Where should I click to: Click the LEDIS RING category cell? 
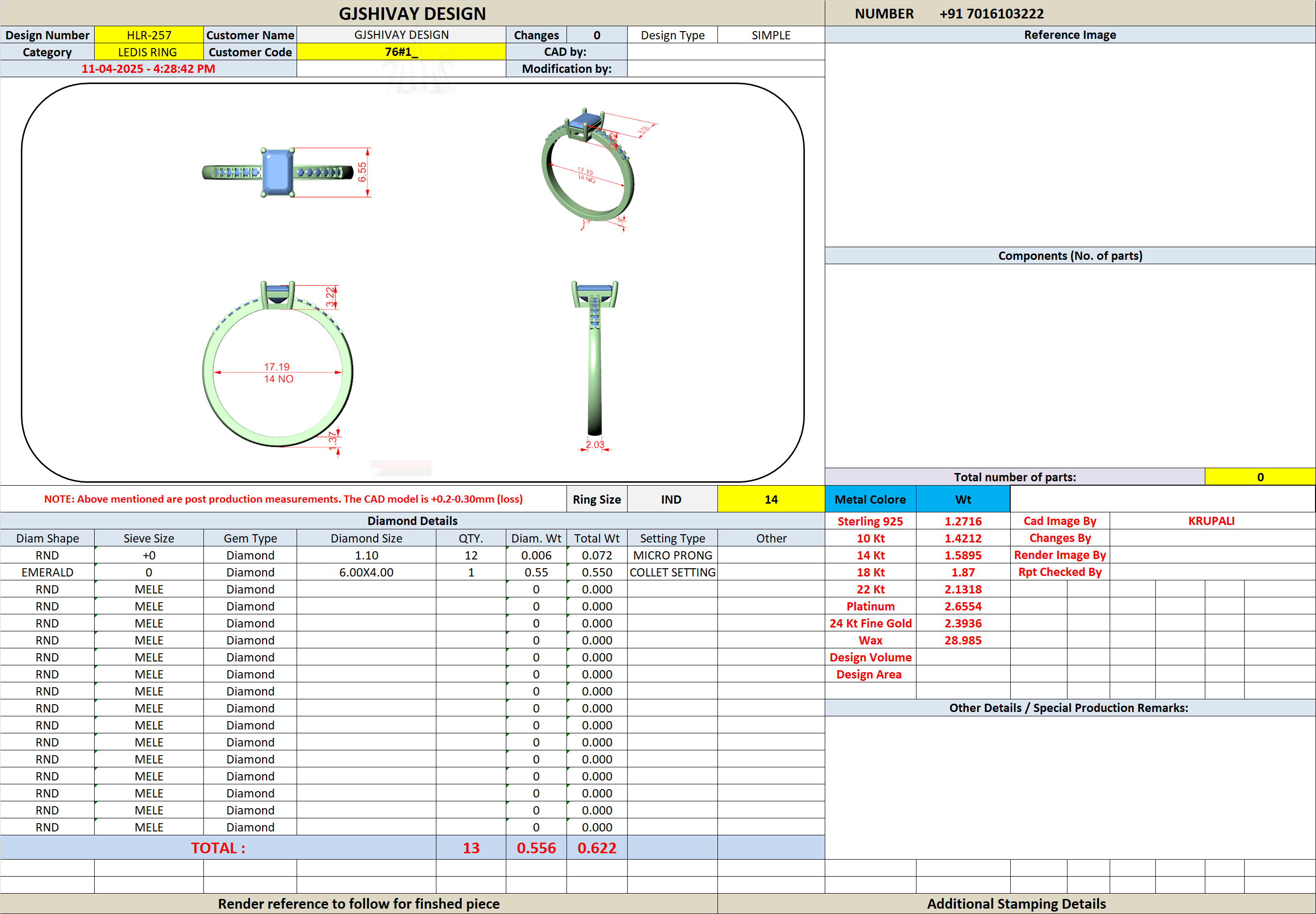(149, 52)
